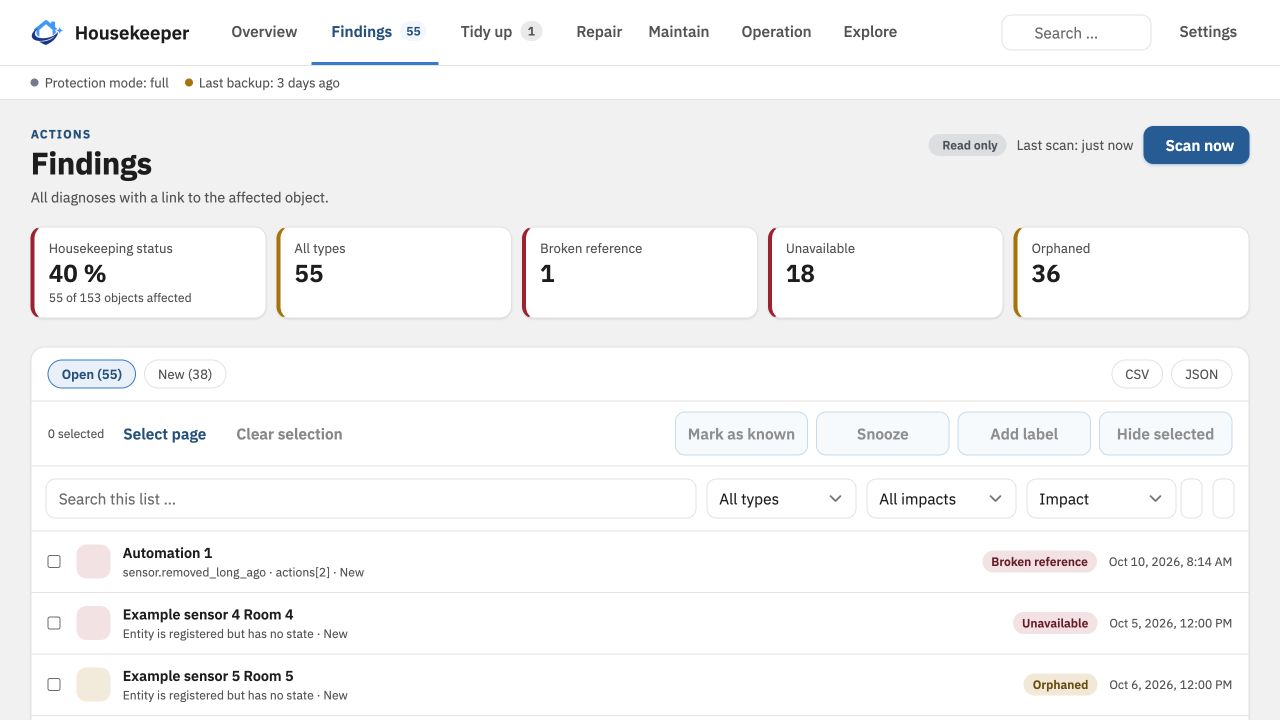Select the All types 55 card
The width and height of the screenshot is (1280, 720).
tap(394, 273)
